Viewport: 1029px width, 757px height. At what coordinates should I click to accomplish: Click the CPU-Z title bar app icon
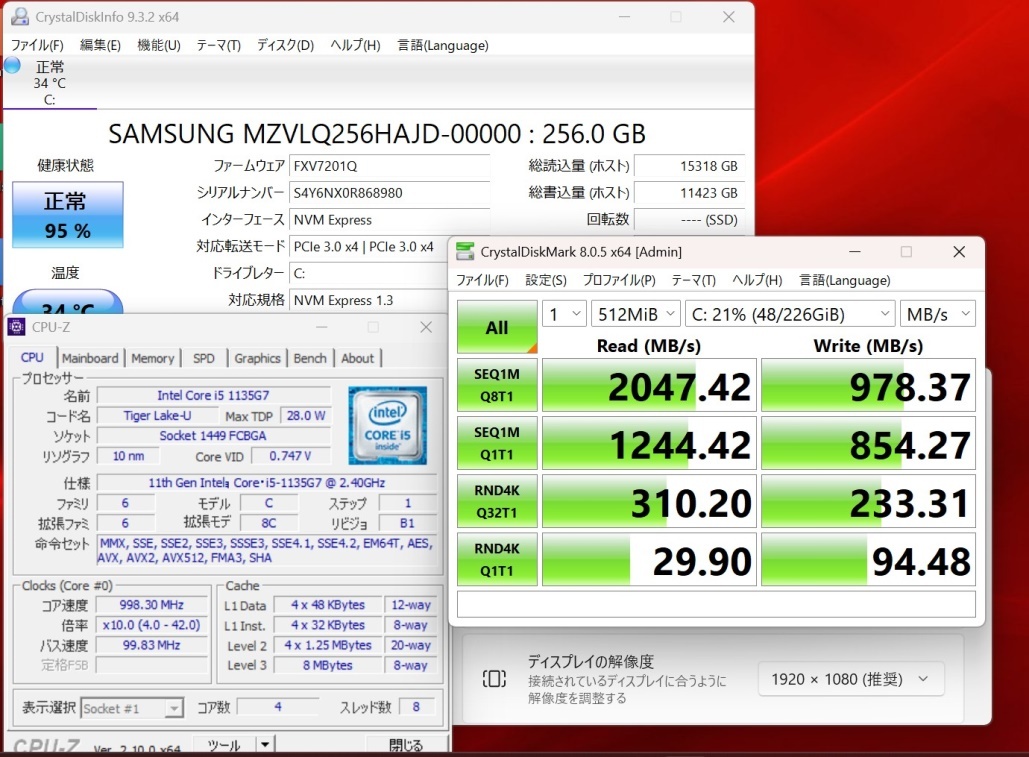coord(16,327)
